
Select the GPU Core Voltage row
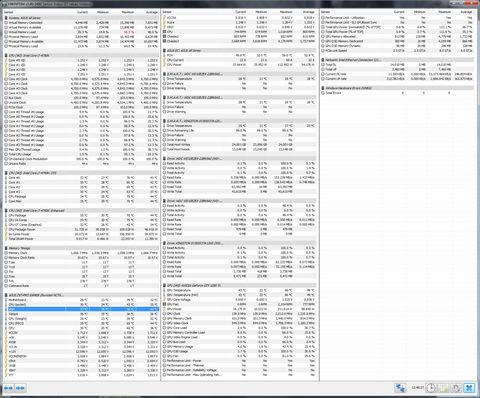point(239,300)
